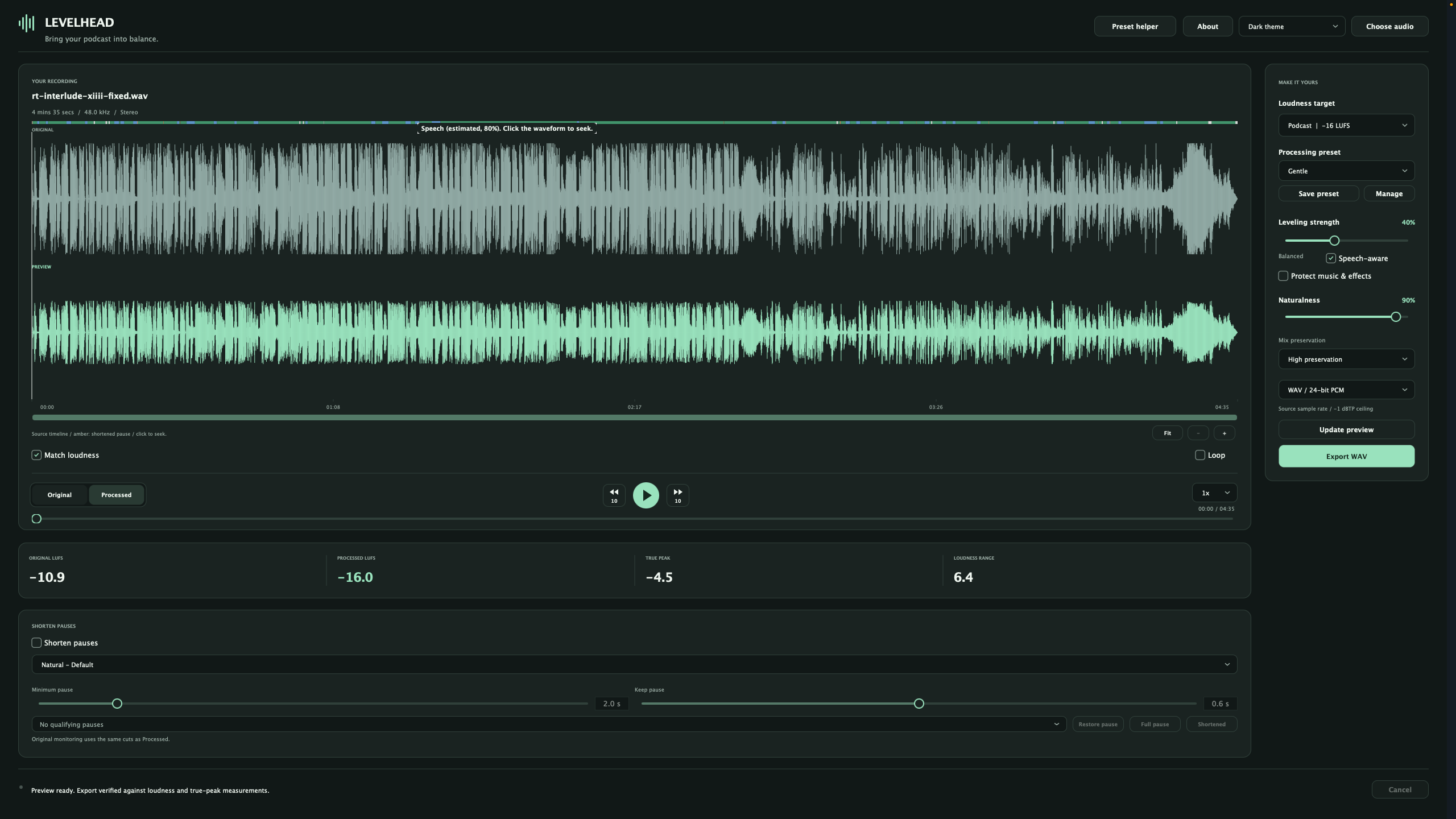Disable the Match loudness checkbox
Image resolution: width=1456 pixels, height=819 pixels.
click(36, 455)
